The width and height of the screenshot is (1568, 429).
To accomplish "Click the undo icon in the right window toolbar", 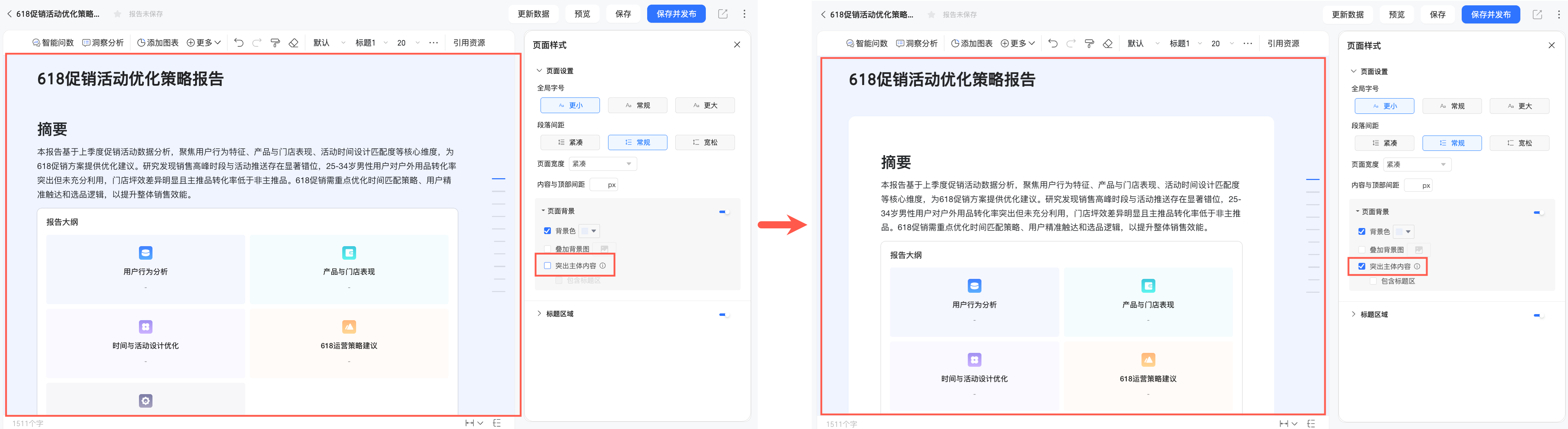I will 1053,43.
